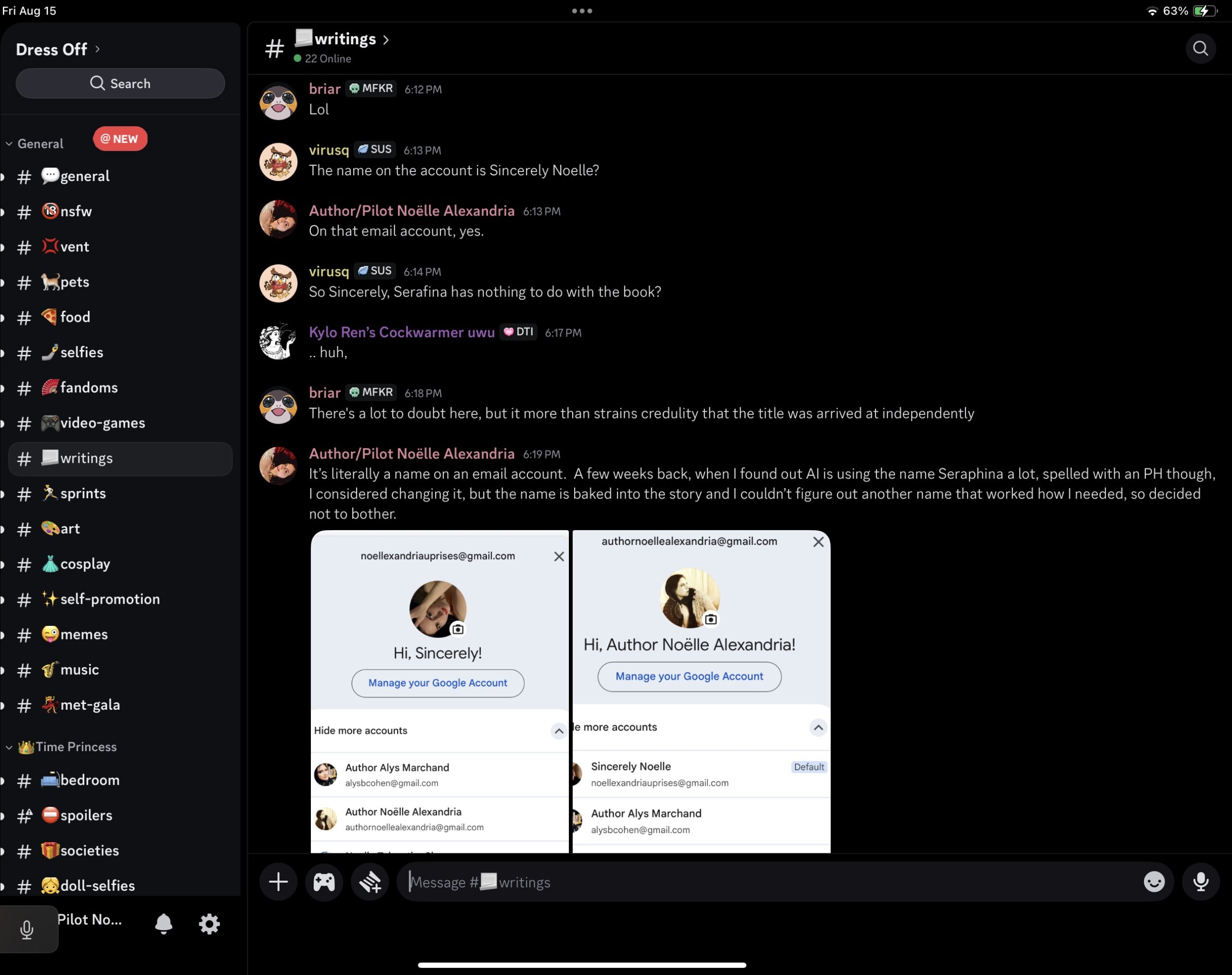Jump to new mentions badge

[120, 139]
